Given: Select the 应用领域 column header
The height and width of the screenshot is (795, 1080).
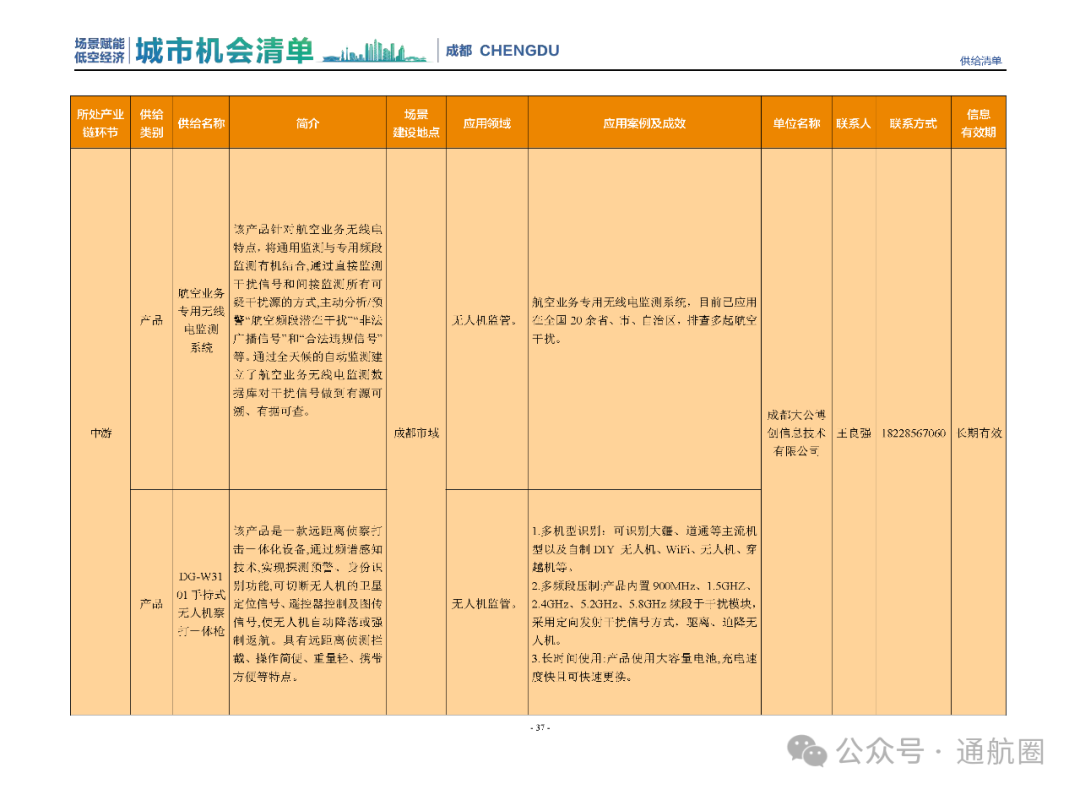Looking at the screenshot, I should (487, 123).
